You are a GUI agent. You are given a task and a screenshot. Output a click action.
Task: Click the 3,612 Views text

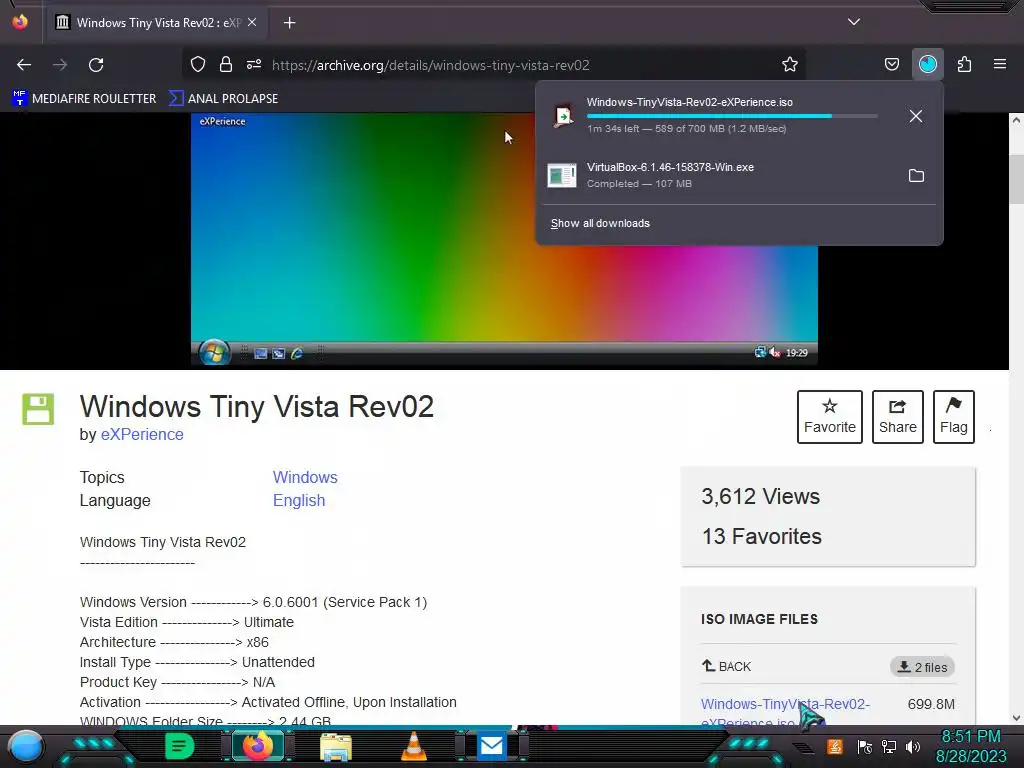760,496
